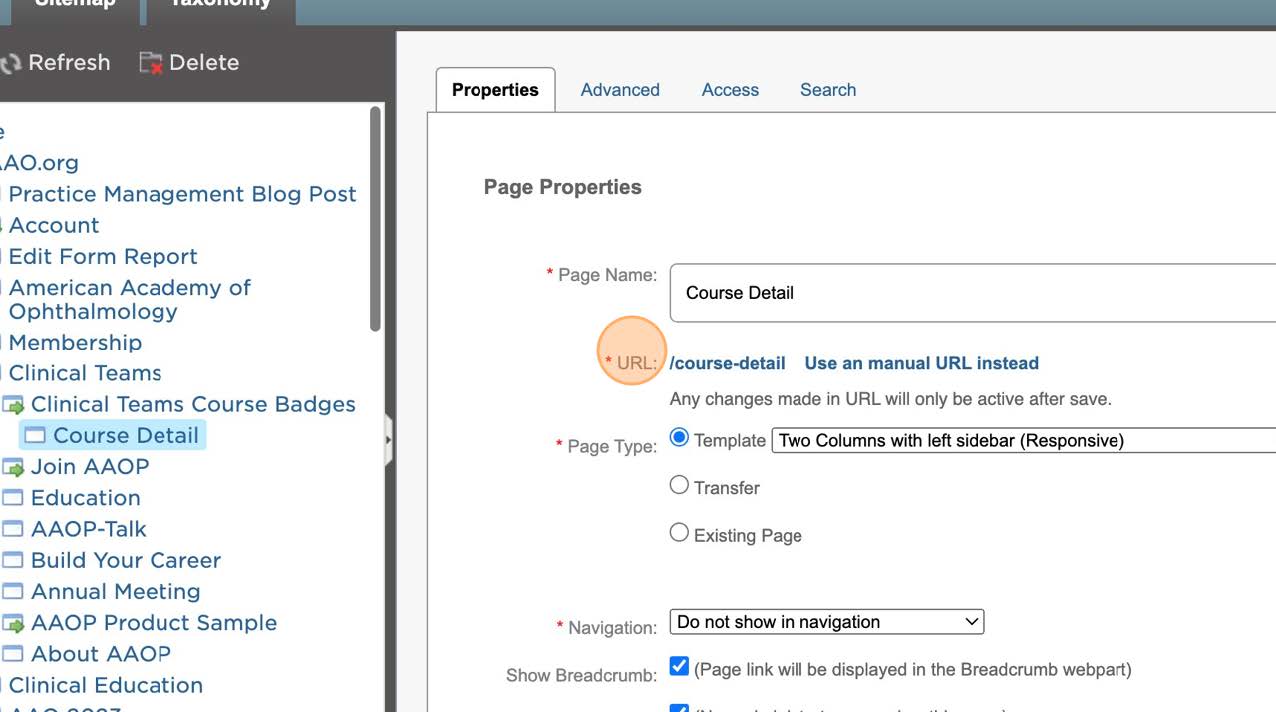Click the page icon beside Education

[13, 498]
